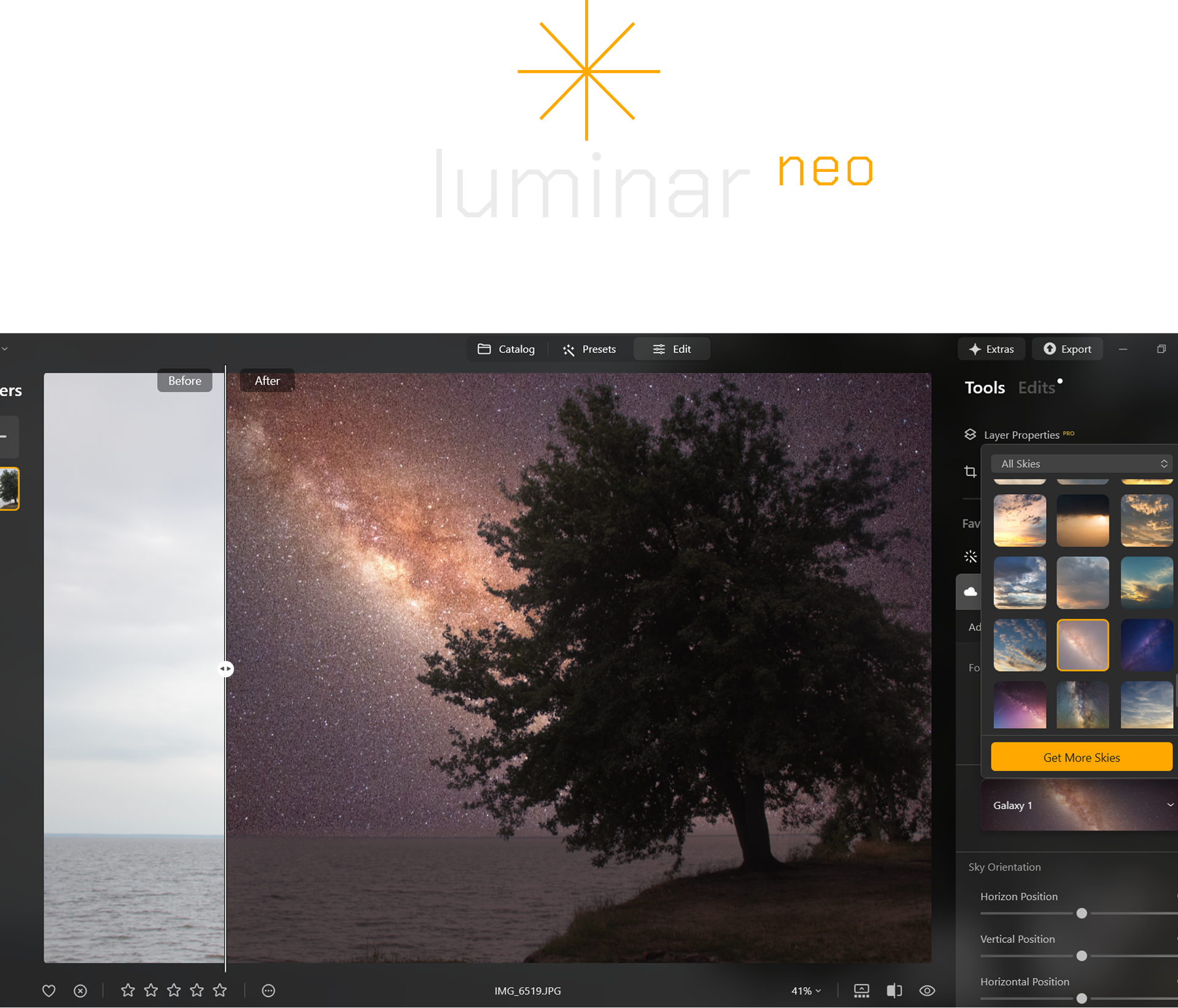
Task: Open Layer Properties tool
Action: [1019, 435]
